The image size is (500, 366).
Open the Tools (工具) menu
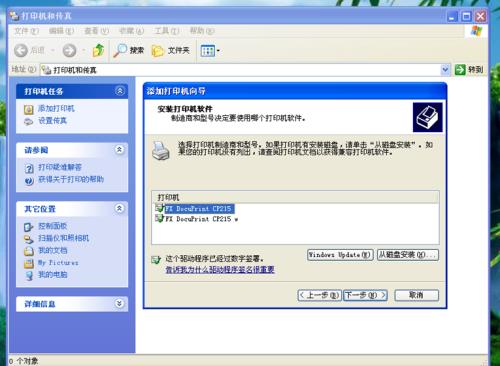pyautogui.click(x=166, y=31)
